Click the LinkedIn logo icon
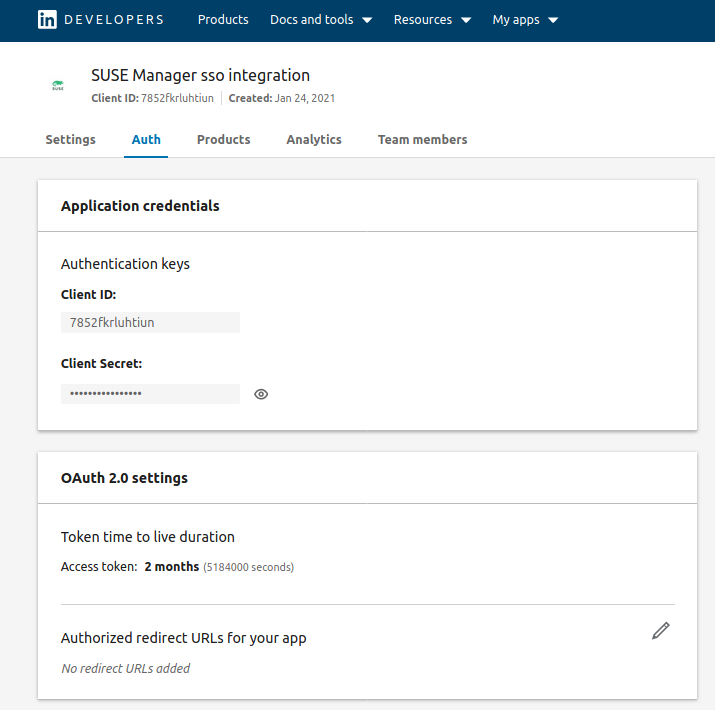 pyautogui.click(x=47, y=20)
